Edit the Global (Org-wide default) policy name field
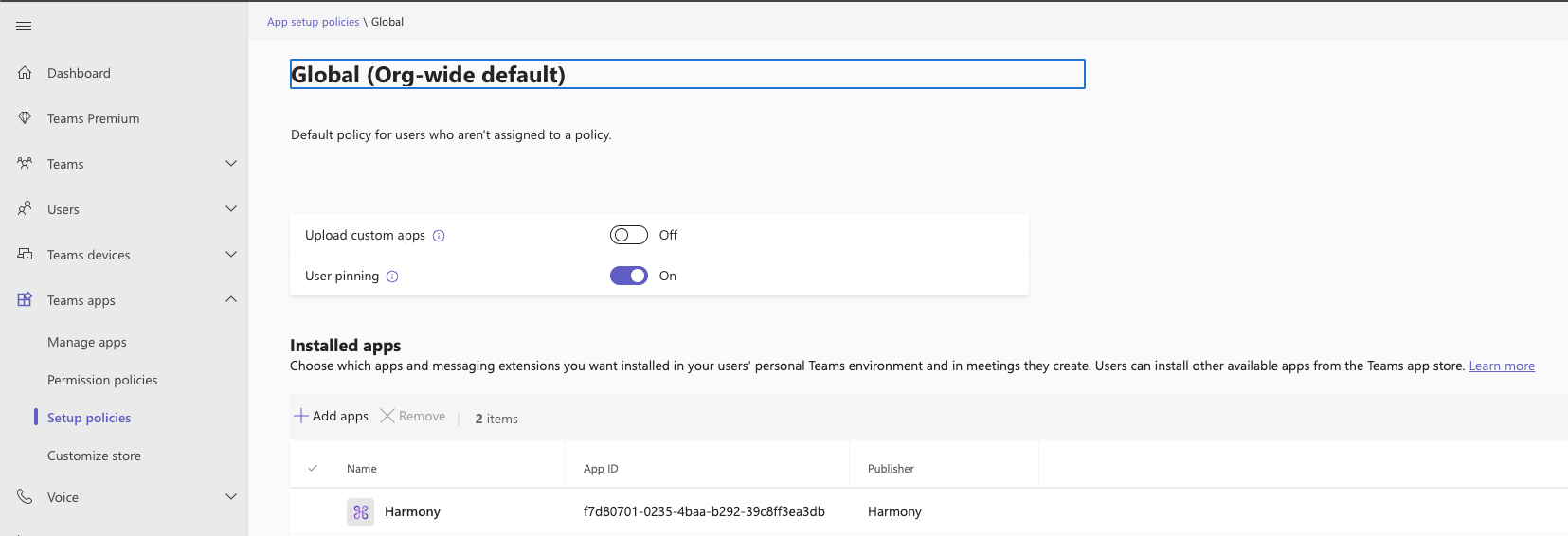 pyautogui.click(x=687, y=74)
